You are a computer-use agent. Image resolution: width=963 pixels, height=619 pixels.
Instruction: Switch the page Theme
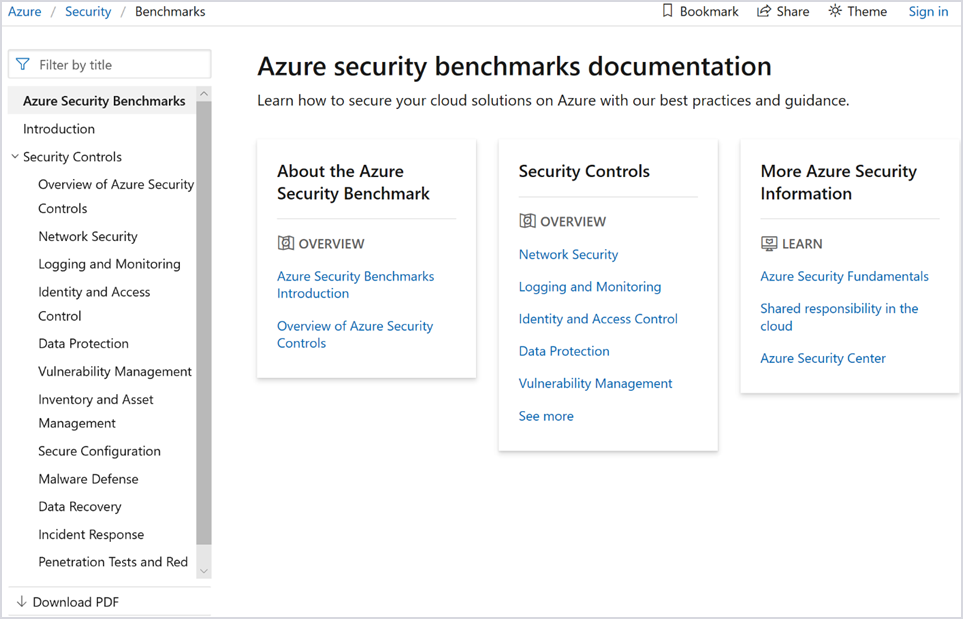(856, 11)
